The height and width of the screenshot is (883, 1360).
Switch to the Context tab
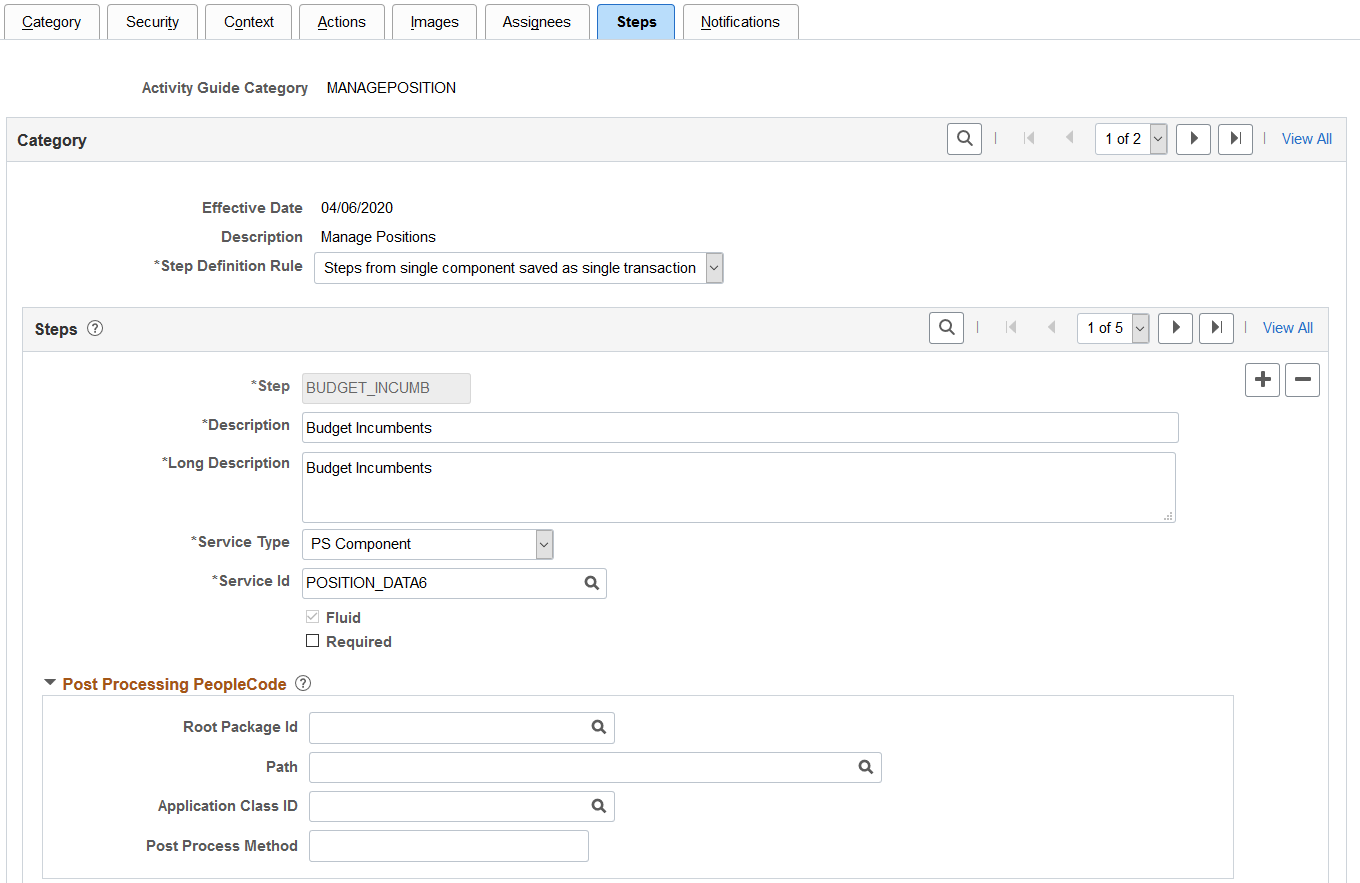(x=249, y=22)
